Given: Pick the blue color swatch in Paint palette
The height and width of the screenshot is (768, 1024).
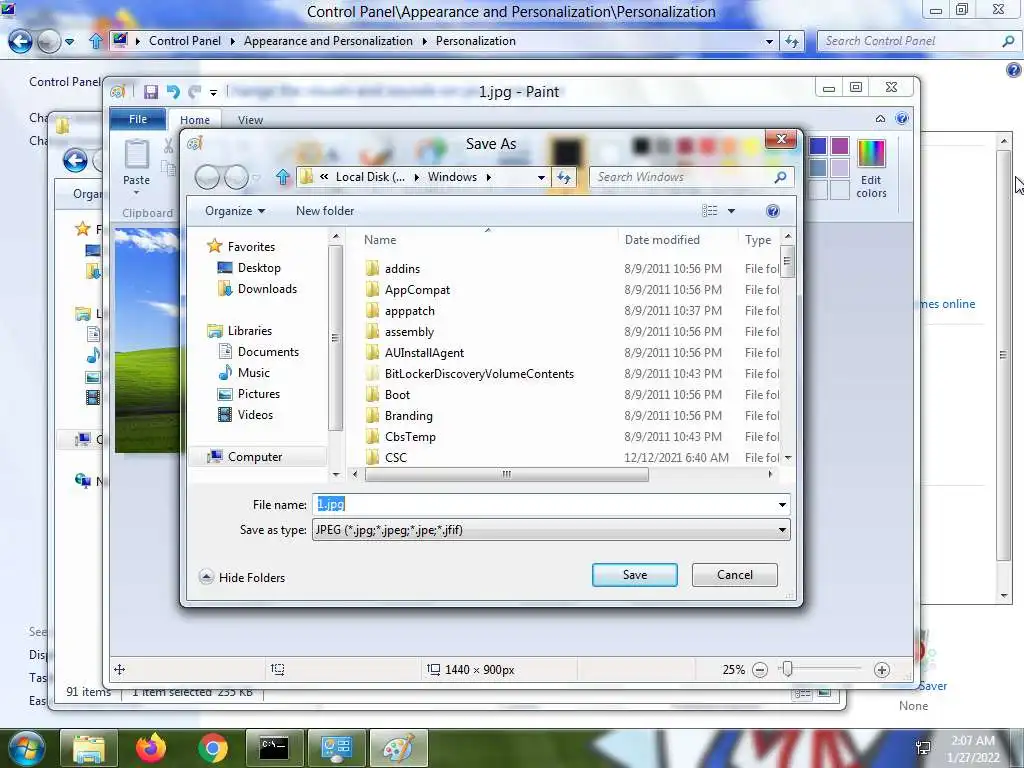Looking at the screenshot, I should [x=818, y=146].
